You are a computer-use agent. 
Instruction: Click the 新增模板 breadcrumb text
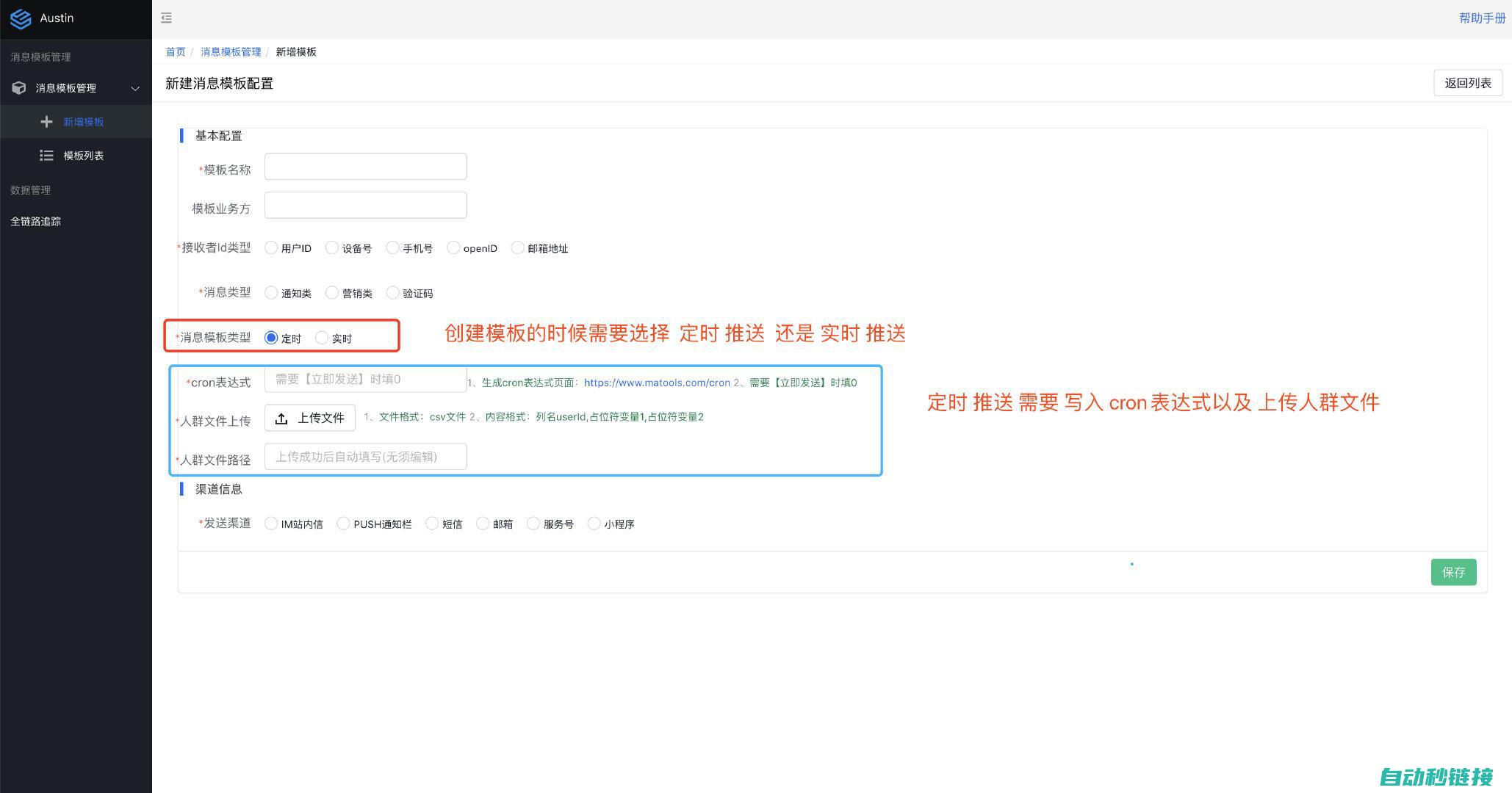point(296,51)
